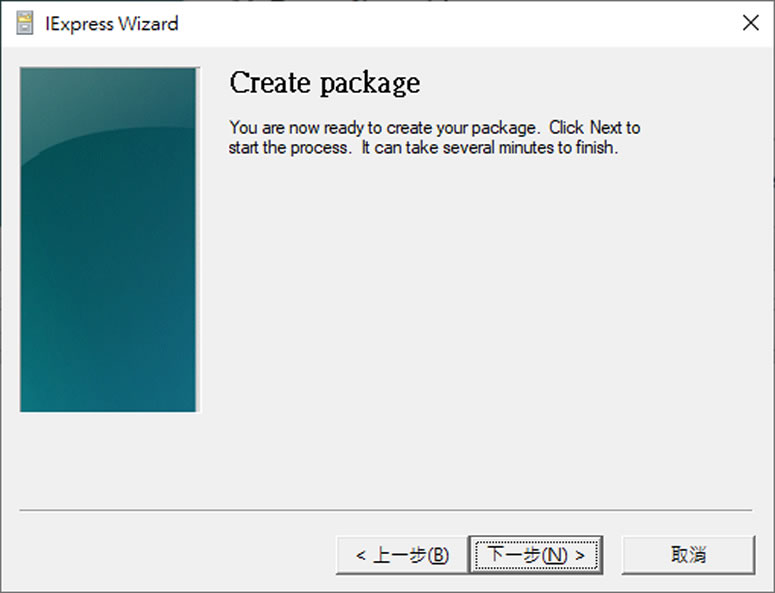775x593 pixels.
Task: Close the IExpress Wizard window
Action: (x=750, y=23)
